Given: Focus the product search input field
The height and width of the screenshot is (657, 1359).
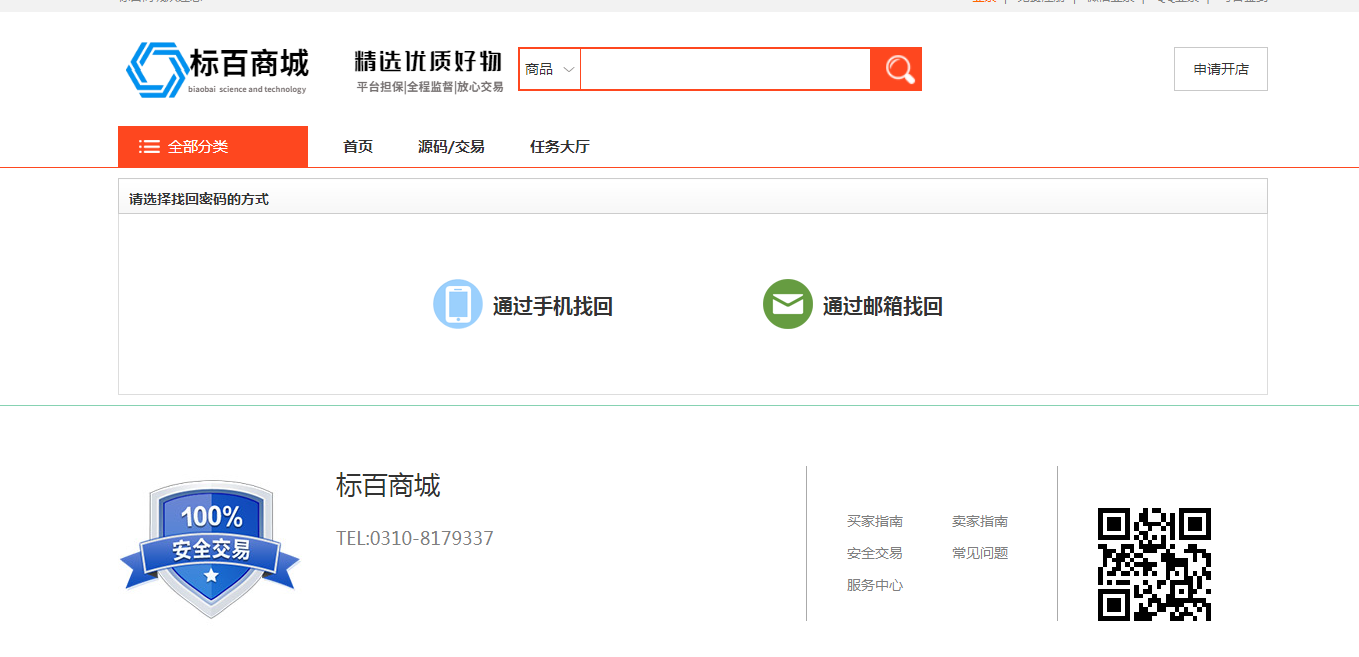Looking at the screenshot, I should [725, 69].
